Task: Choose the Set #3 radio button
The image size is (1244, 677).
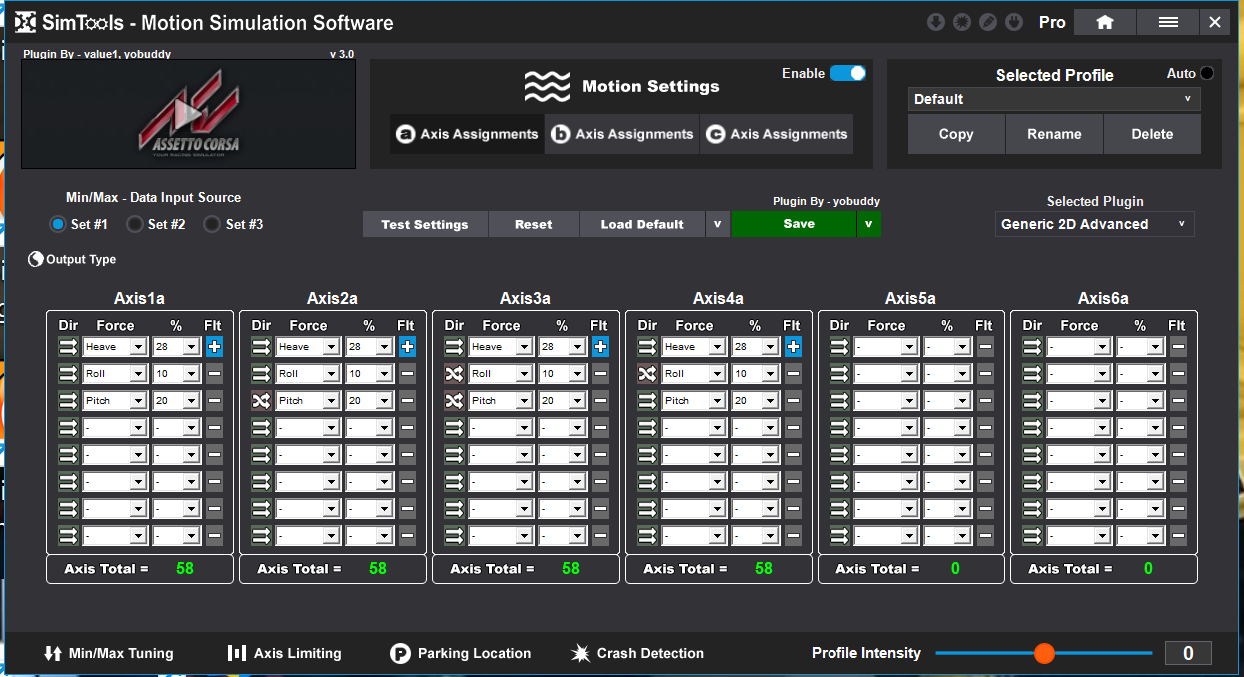Action: pos(212,224)
